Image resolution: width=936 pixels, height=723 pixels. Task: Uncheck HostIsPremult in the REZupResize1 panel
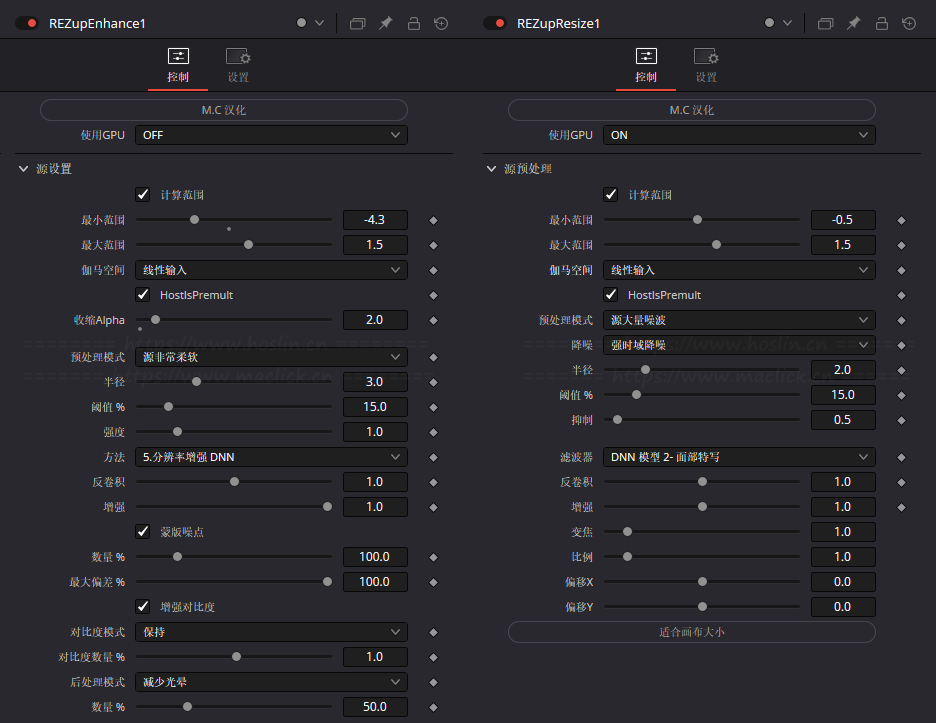(x=611, y=295)
